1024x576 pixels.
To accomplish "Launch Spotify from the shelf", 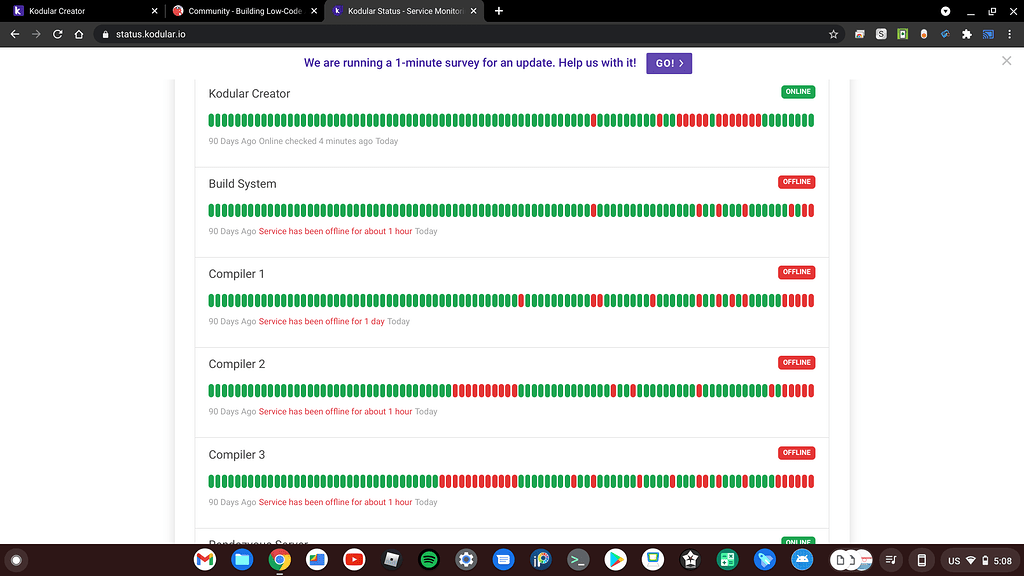I will click(x=428, y=560).
